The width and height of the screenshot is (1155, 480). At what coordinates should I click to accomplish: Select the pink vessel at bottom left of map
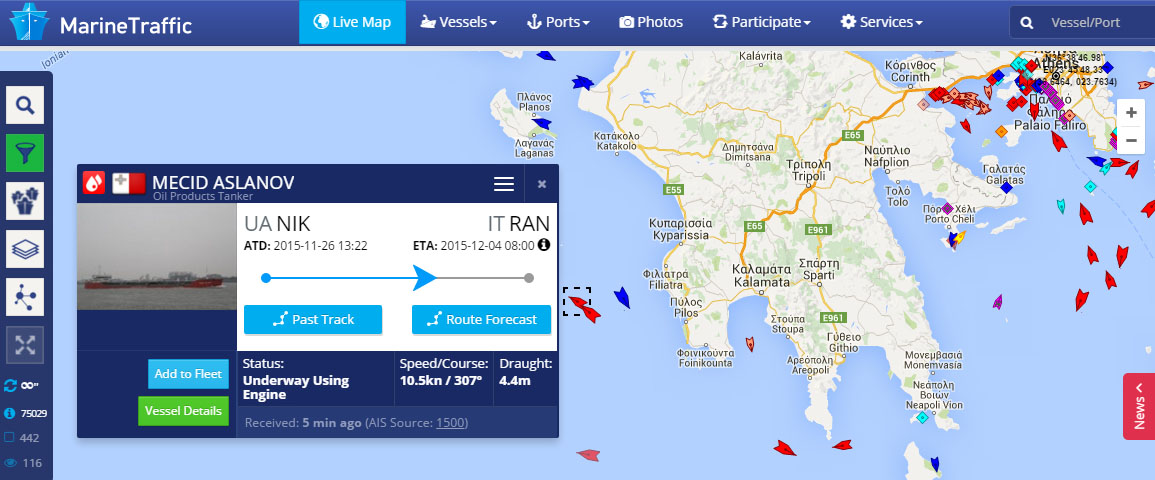coord(588,455)
